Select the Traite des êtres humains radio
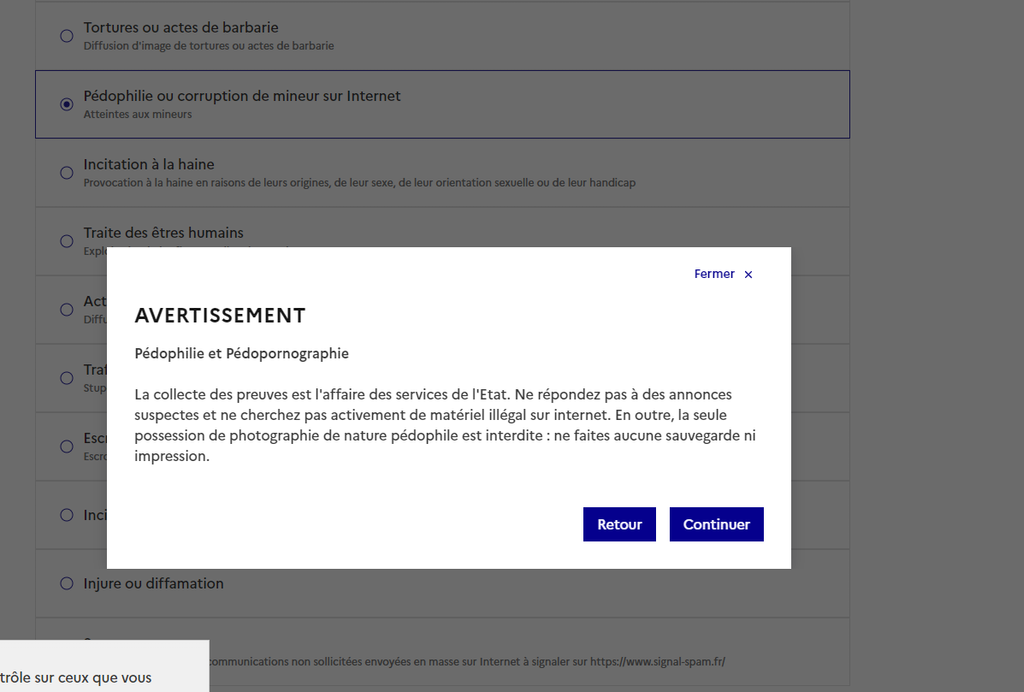Image resolution: width=1024 pixels, height=692 pixels. 67,241
